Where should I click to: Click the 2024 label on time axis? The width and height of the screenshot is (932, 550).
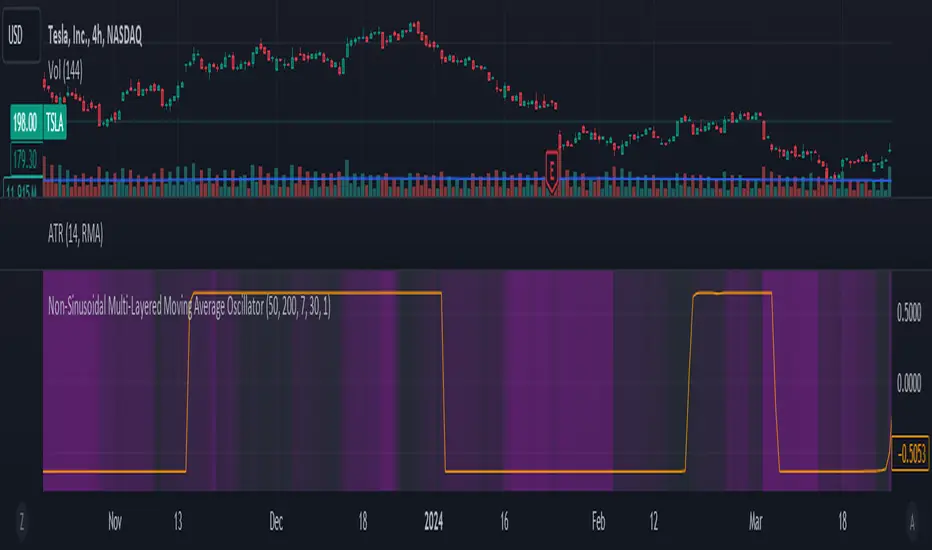click(434, 521)
